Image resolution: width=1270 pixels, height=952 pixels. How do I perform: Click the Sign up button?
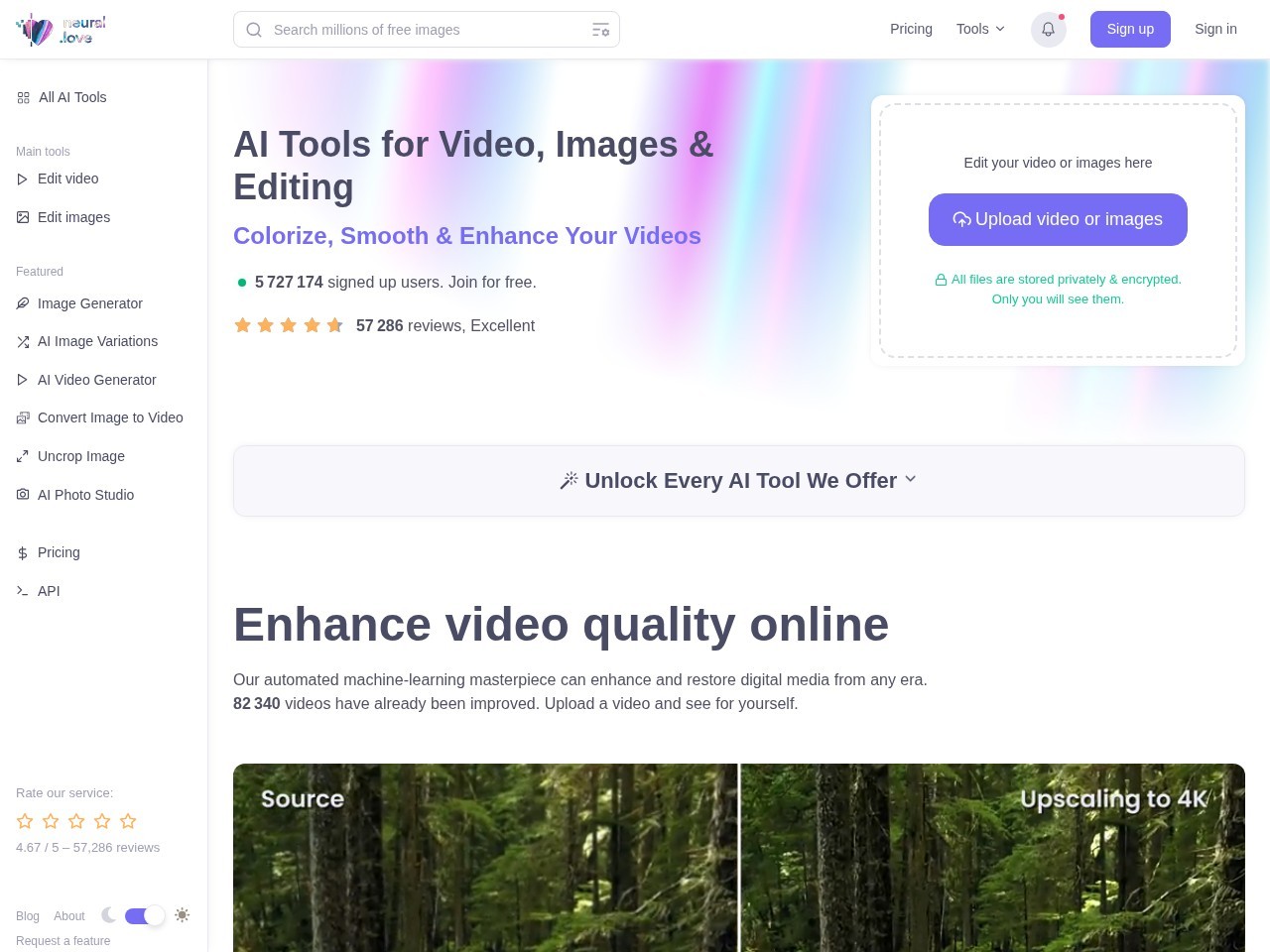coord(1130,29)
